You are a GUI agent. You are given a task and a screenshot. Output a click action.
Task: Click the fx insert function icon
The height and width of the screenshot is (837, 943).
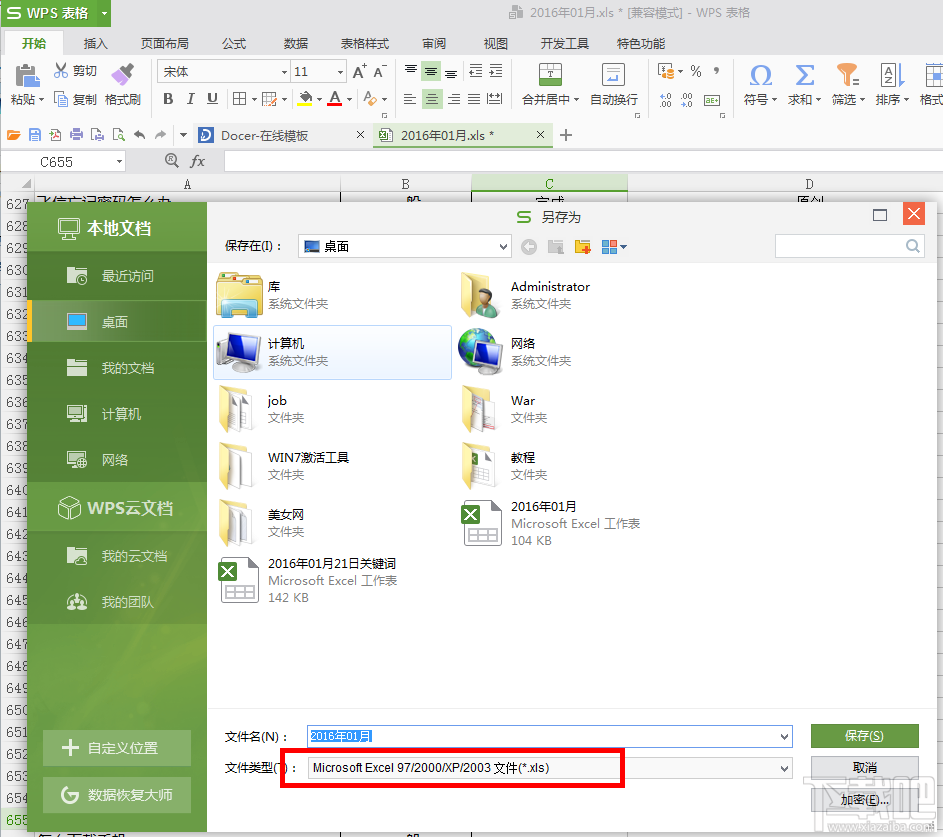198,160
